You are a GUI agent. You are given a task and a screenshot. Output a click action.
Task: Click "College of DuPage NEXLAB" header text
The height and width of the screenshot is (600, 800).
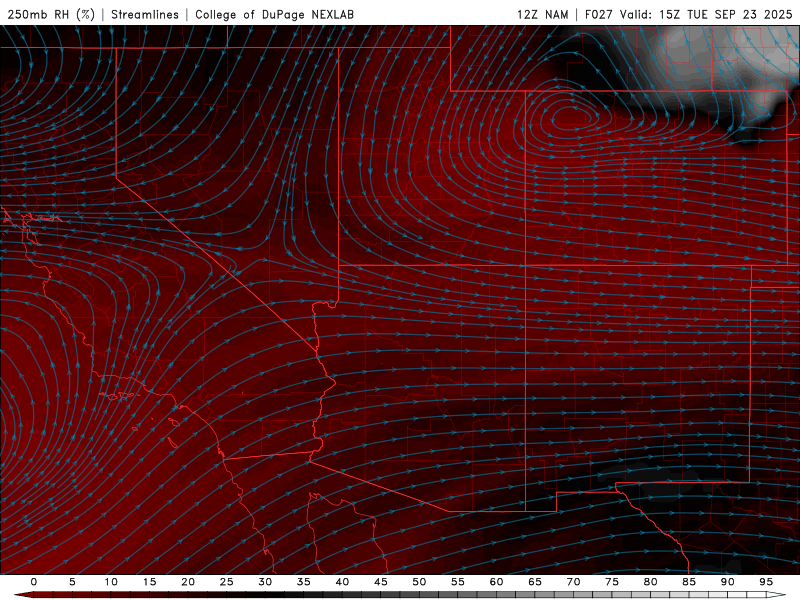(274, 14)
